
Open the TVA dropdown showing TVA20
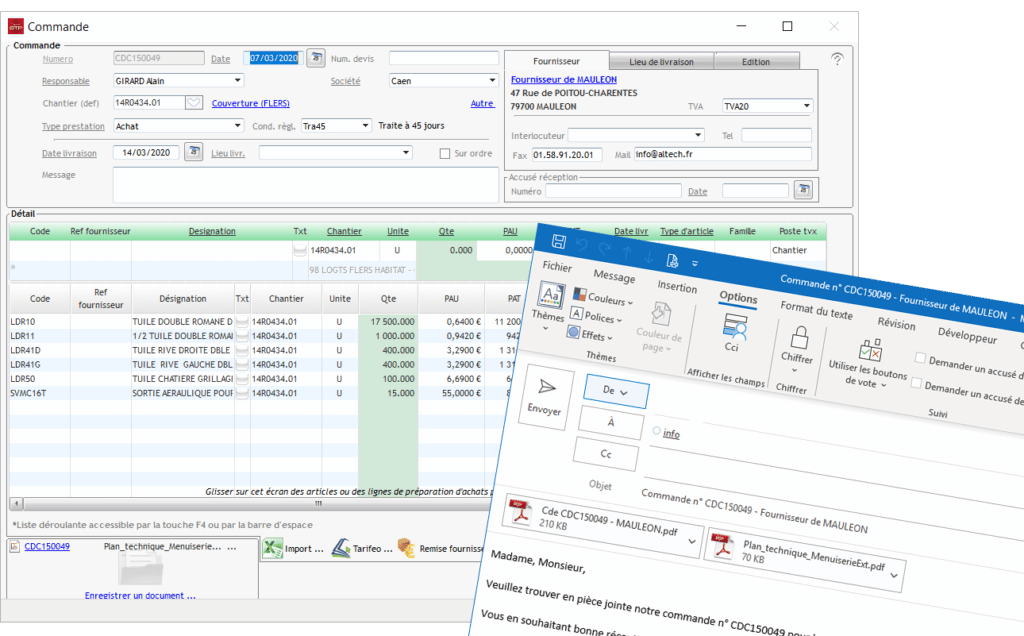pyautogui.click(x=807, y=106)
